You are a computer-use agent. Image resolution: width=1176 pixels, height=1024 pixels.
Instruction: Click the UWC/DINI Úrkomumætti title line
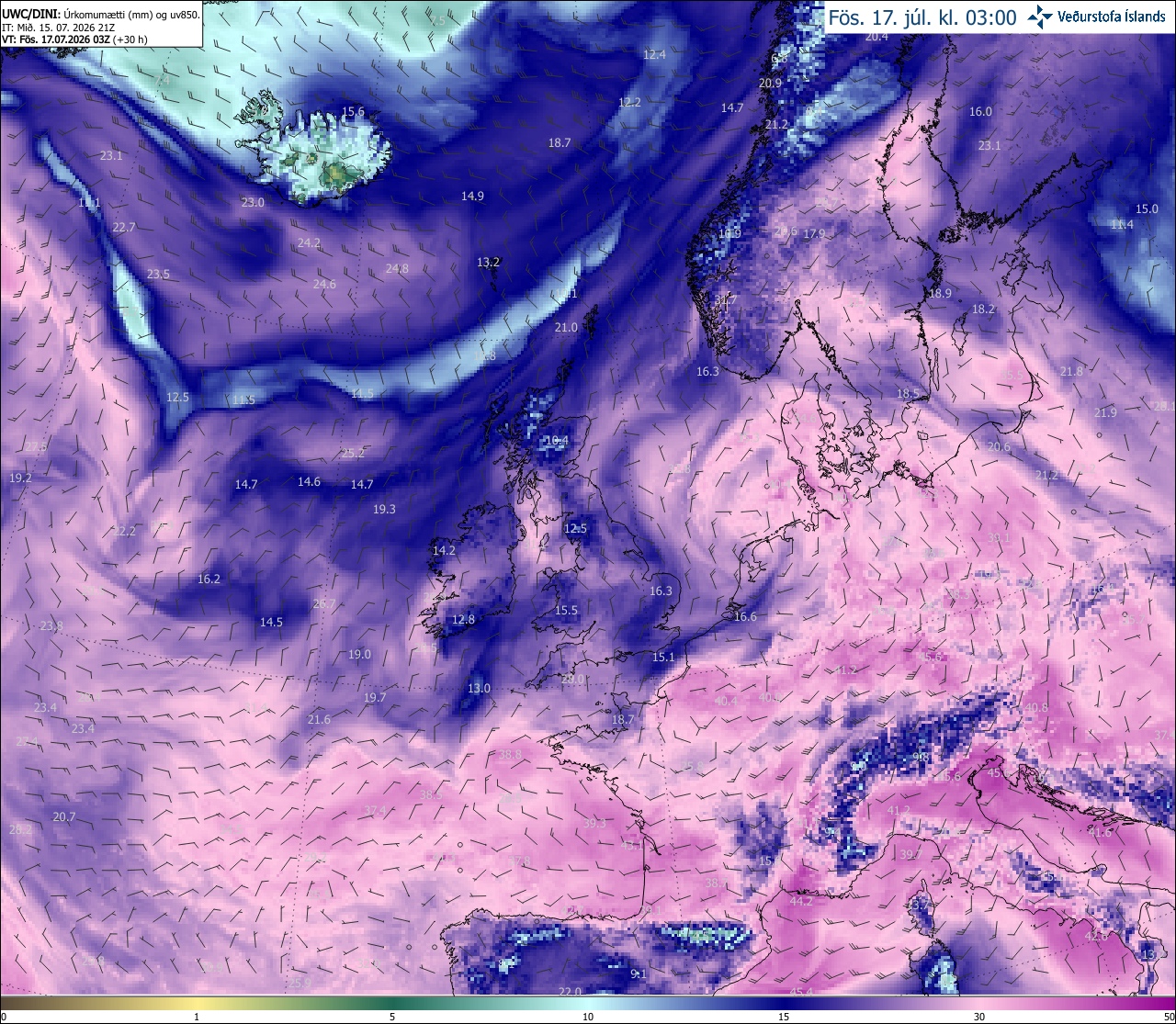click(100, 15)
